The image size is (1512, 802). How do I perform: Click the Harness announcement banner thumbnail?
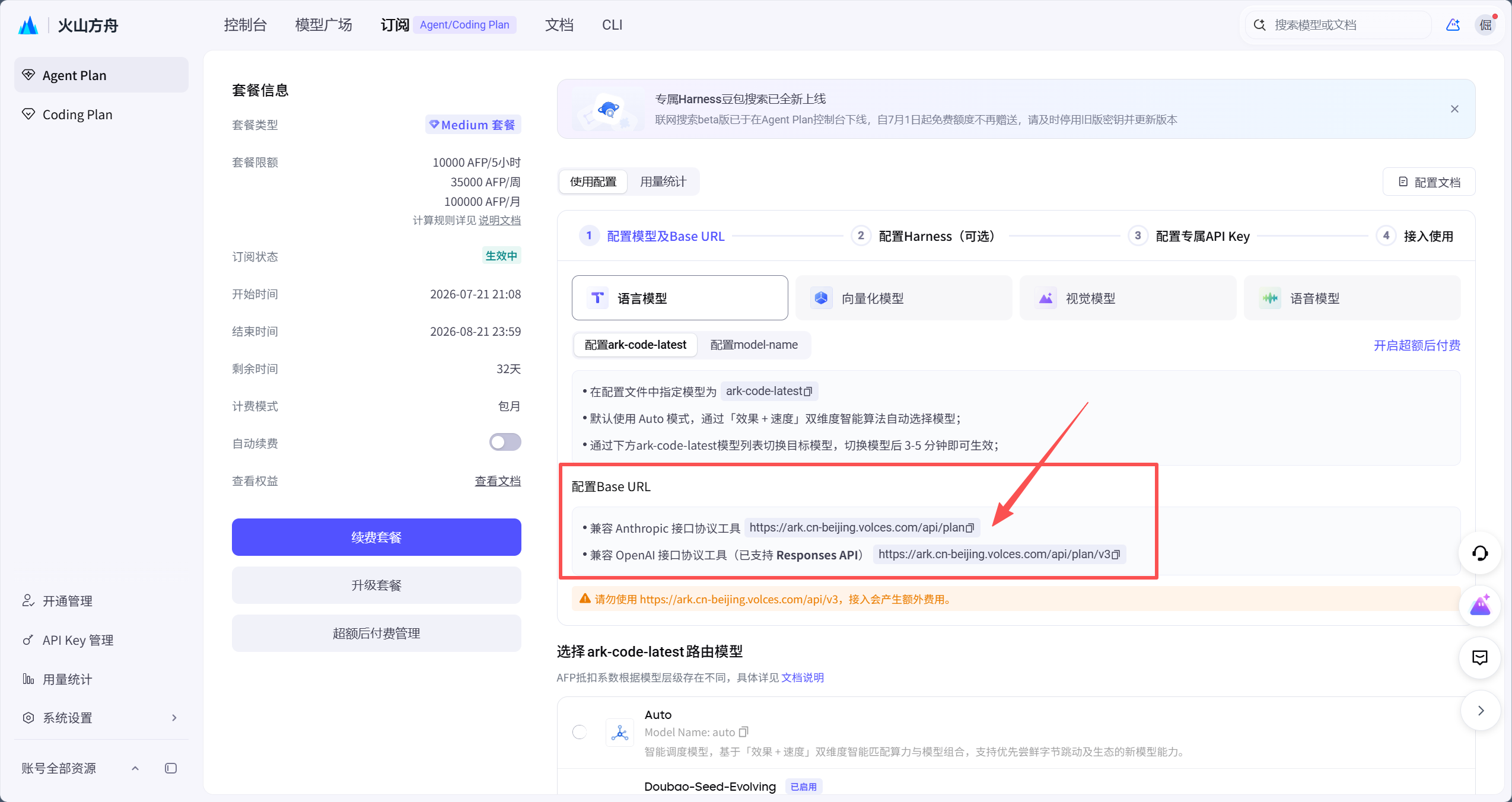pos(608,109)
